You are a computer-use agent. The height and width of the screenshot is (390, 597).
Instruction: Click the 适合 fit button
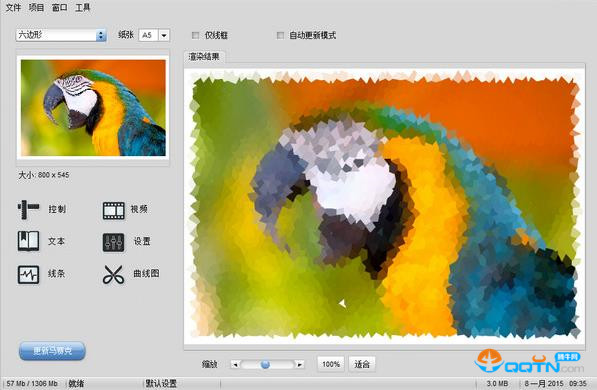tap(362, 364)
